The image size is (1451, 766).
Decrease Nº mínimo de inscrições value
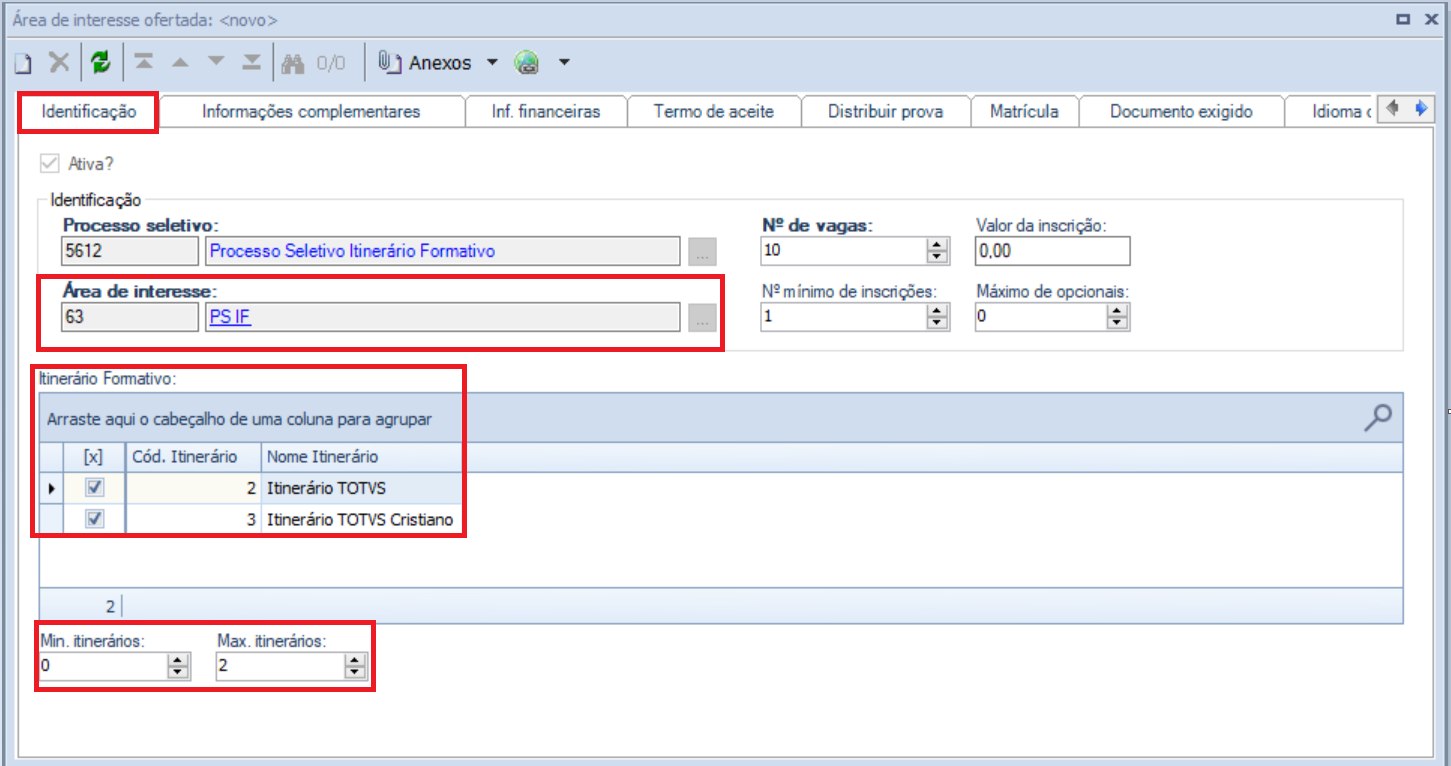point(937,323)
